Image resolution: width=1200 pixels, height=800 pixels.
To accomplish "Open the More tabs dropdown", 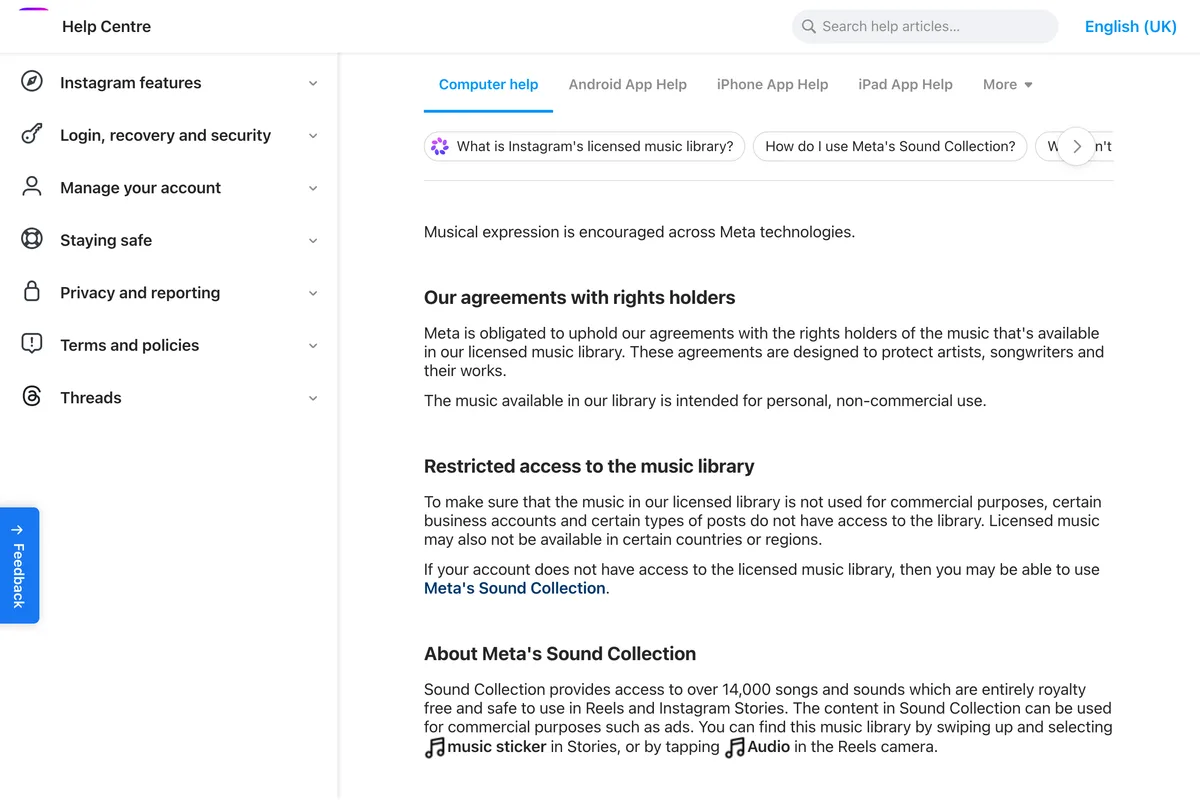I will tap(1008, 84).
